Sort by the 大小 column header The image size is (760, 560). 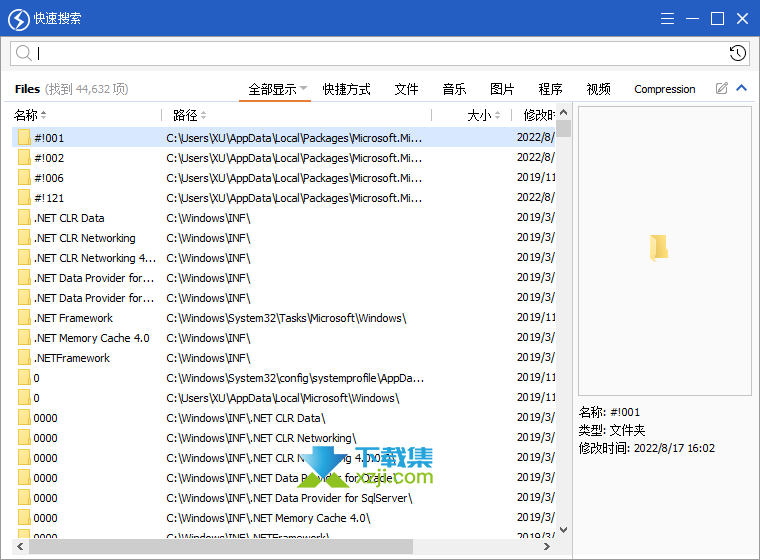(480, 115)
